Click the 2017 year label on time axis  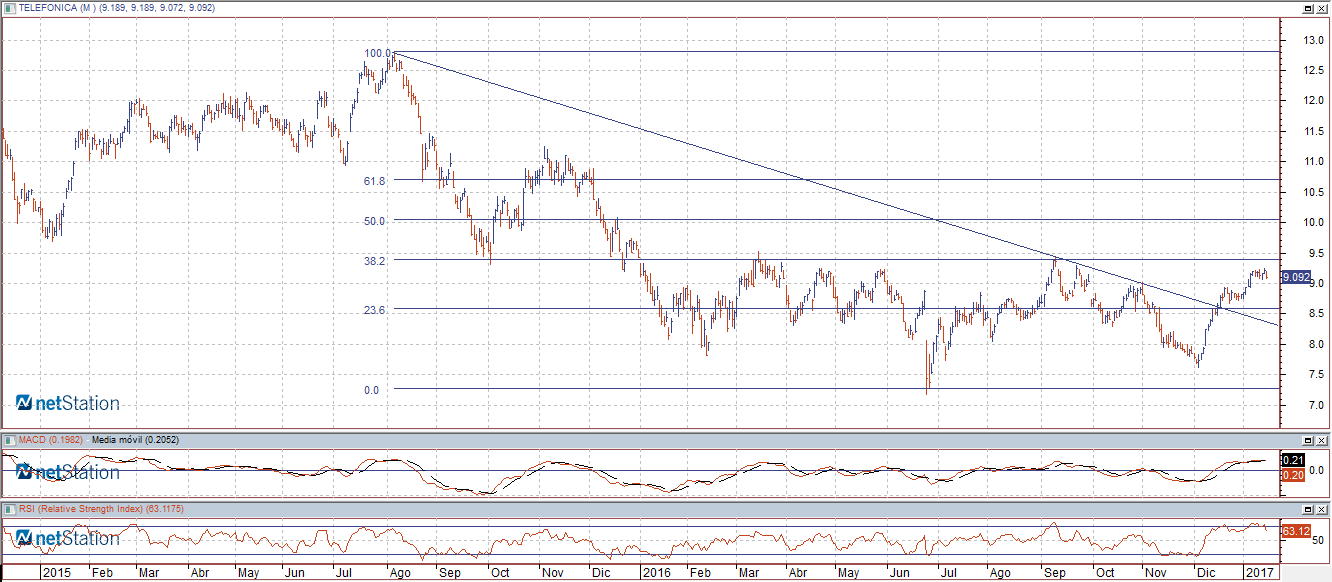pos(1258,573)
